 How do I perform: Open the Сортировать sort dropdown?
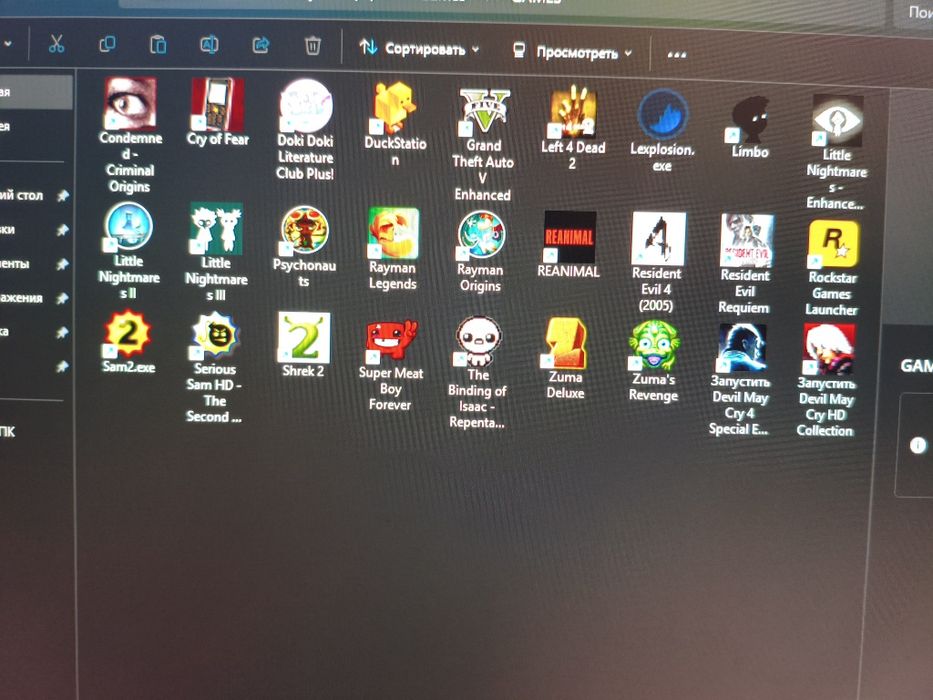tap(419, 48)
